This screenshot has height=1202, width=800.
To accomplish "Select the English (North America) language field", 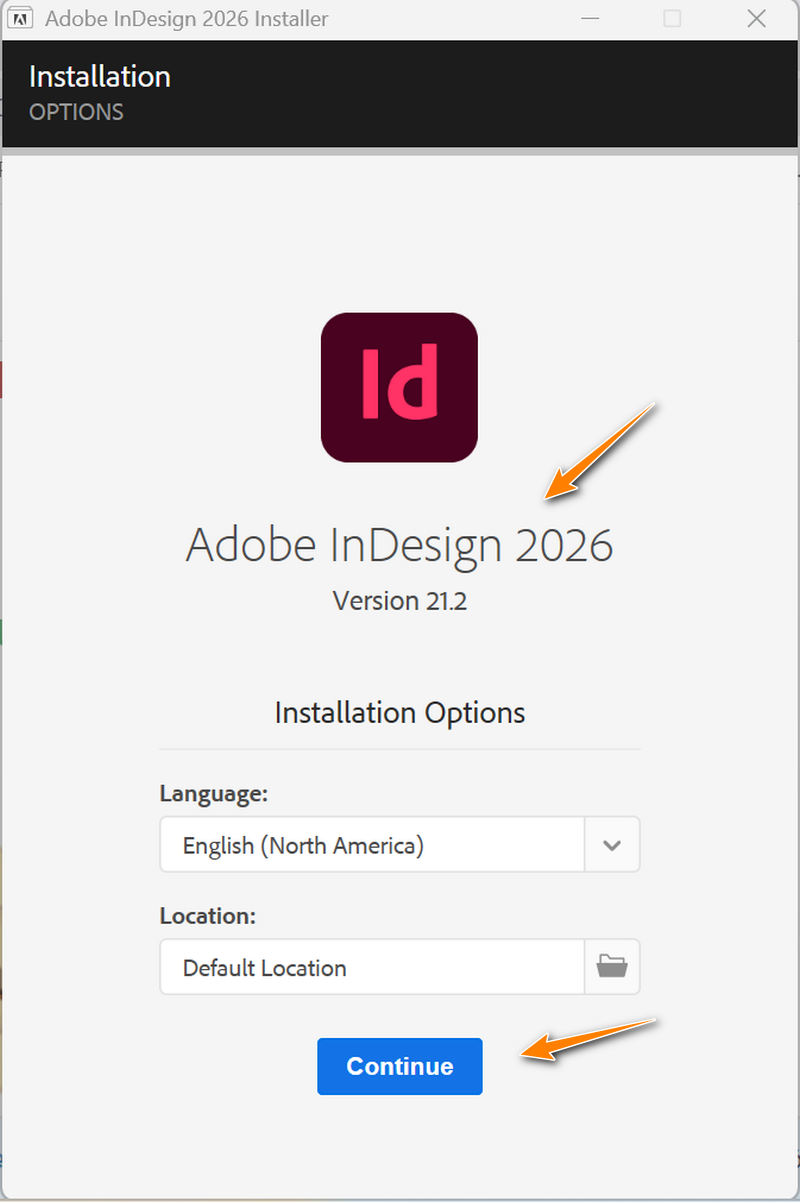I will [372, 845].
